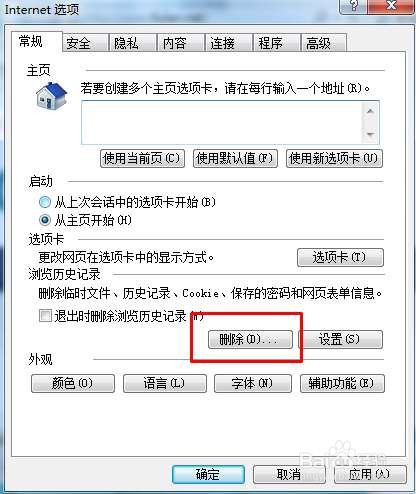Click the 使用当前页 button
416x494 pixels.
(142, 158)
